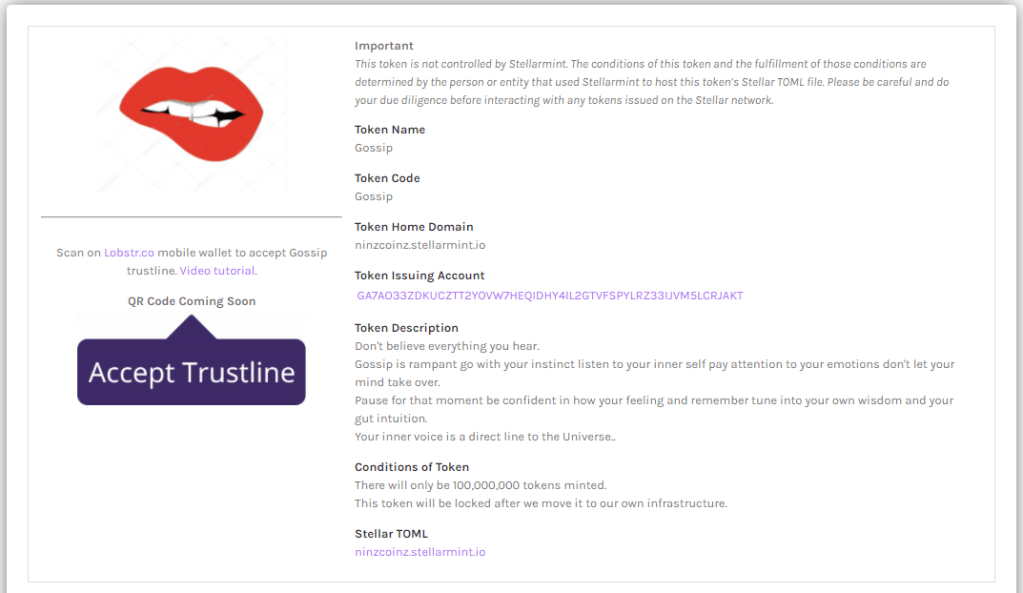Image resolution: width=1023 pixels, height=593 pixels.
Task: Click the Token Description heading
Action: (406, 328)
